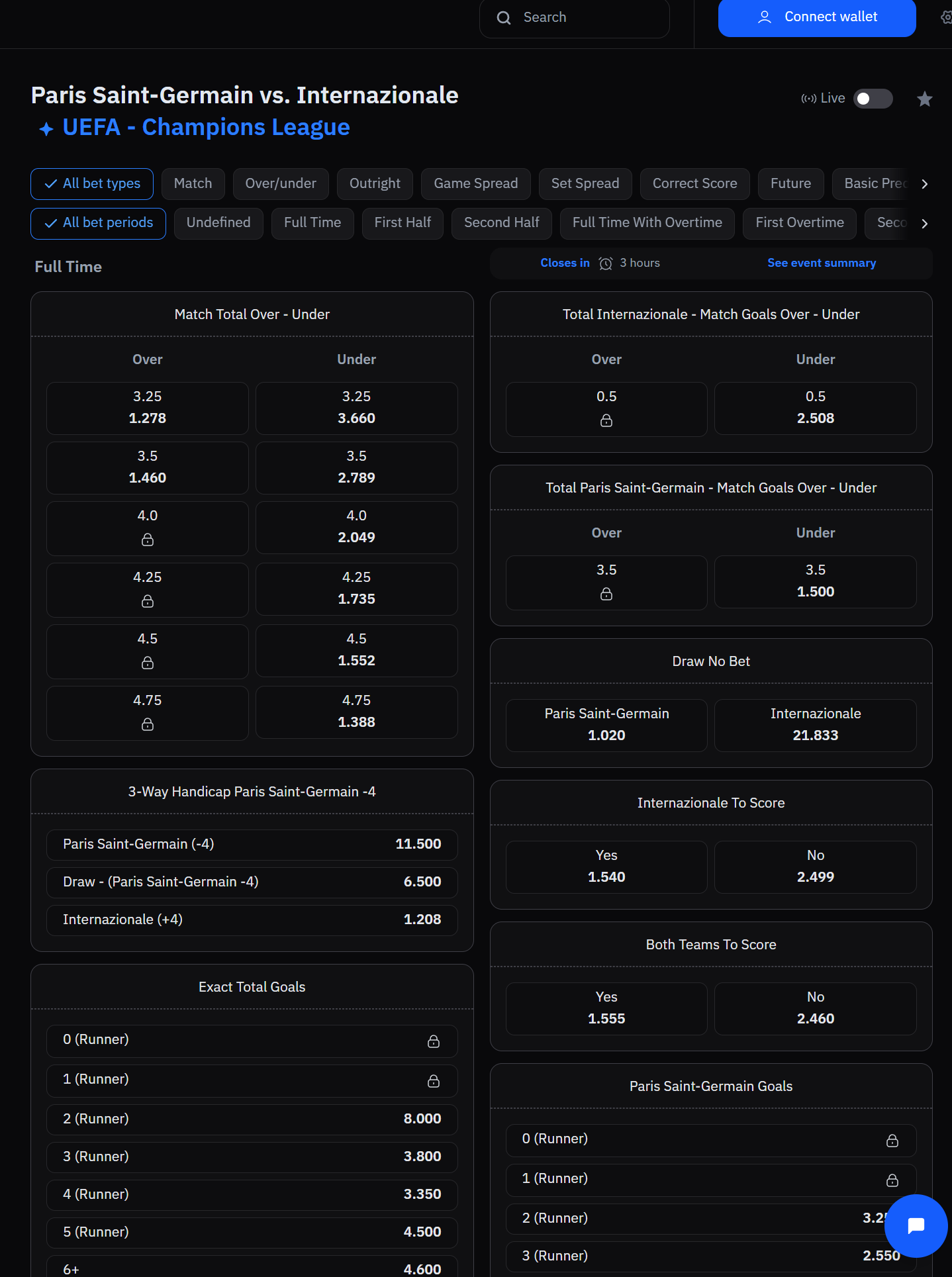Bet Yes on Internazionale To Score
This screenshot has width=952, height=1277.
tap(606, 867)
